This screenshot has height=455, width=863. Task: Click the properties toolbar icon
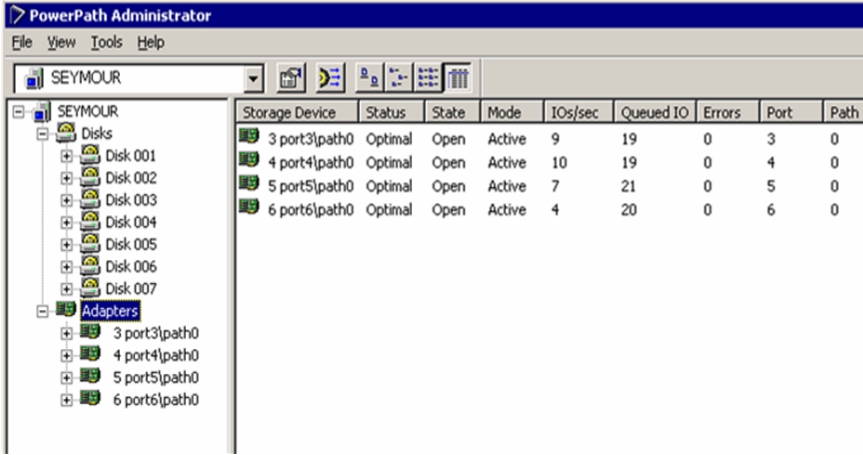(291, 78)
